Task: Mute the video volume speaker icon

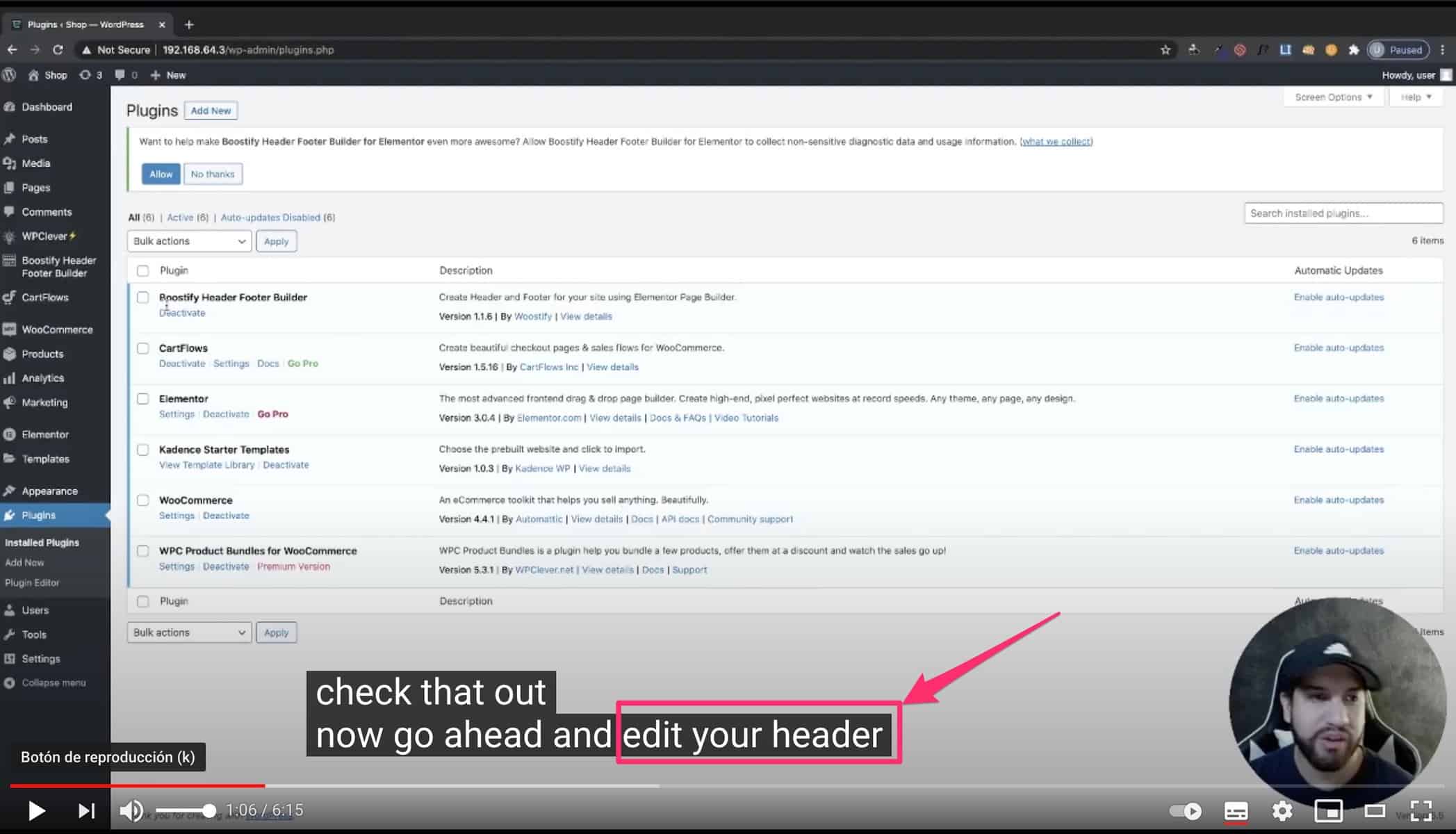Action: [x=131, y=810]
